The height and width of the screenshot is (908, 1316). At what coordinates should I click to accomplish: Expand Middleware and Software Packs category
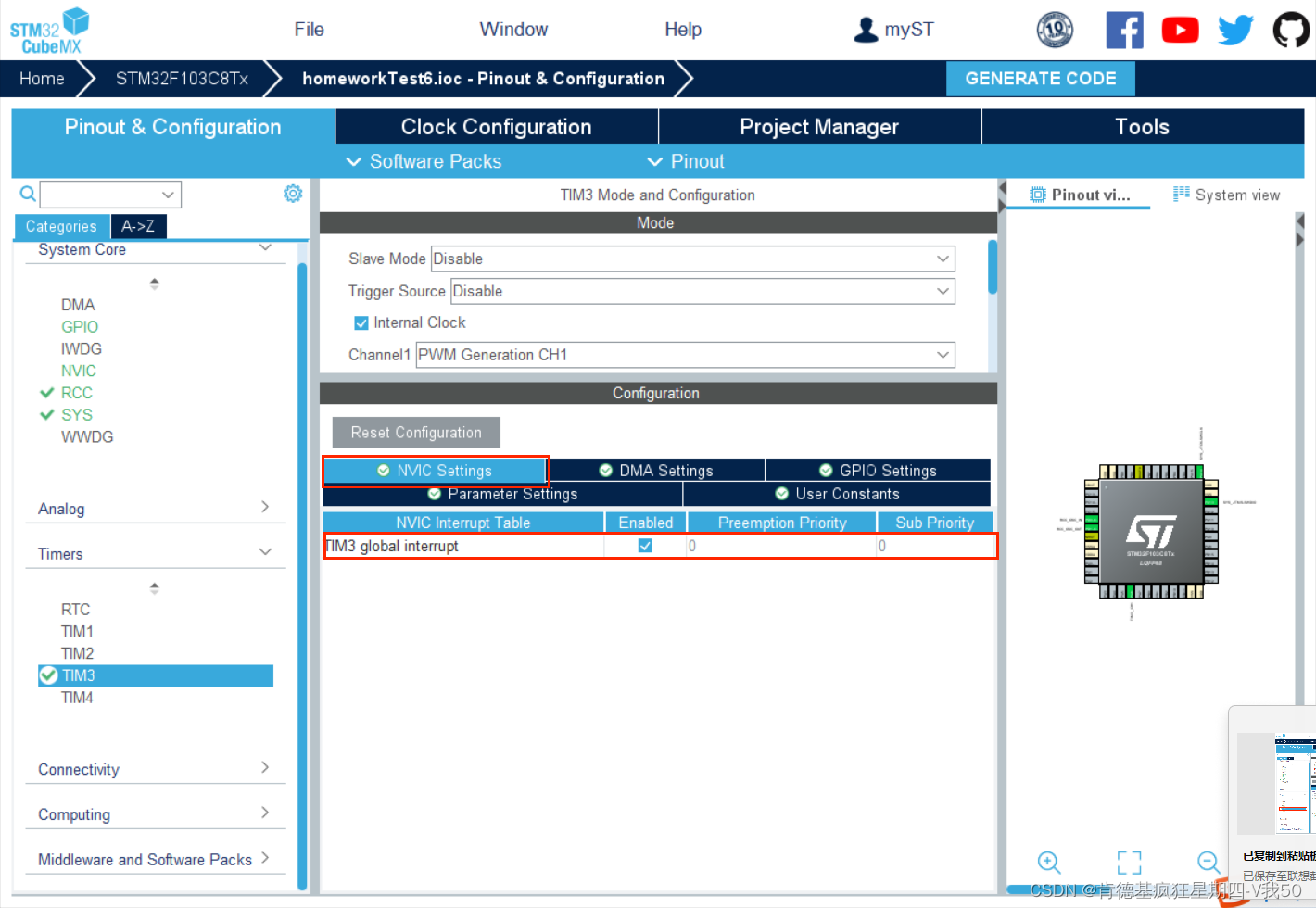(x=155, y=860)
